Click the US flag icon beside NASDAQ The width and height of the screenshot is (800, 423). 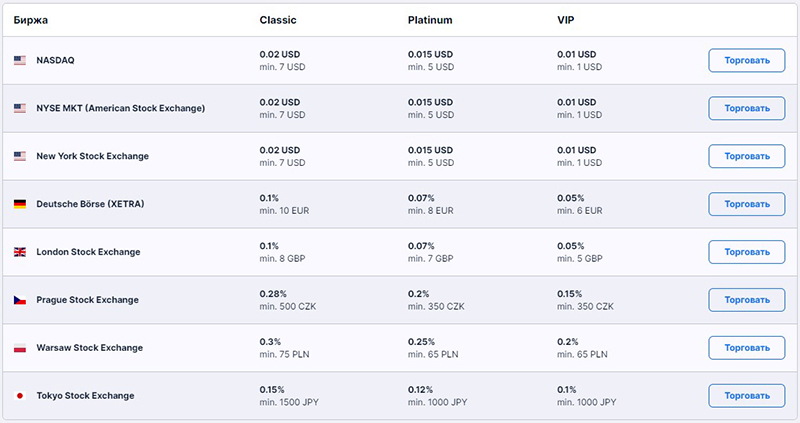tap(20, 60)
